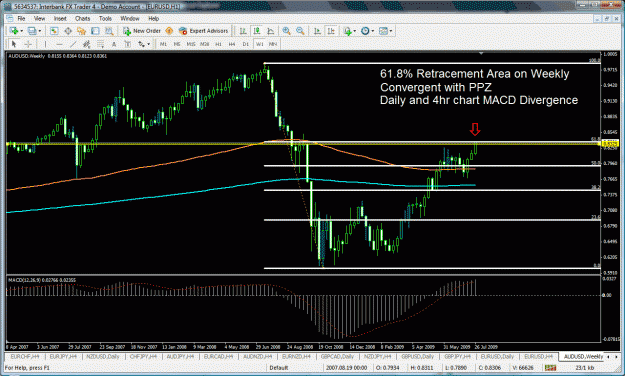Switch chart to MN monthly timeframe
The image size is (625, 376).
(273, 44)
